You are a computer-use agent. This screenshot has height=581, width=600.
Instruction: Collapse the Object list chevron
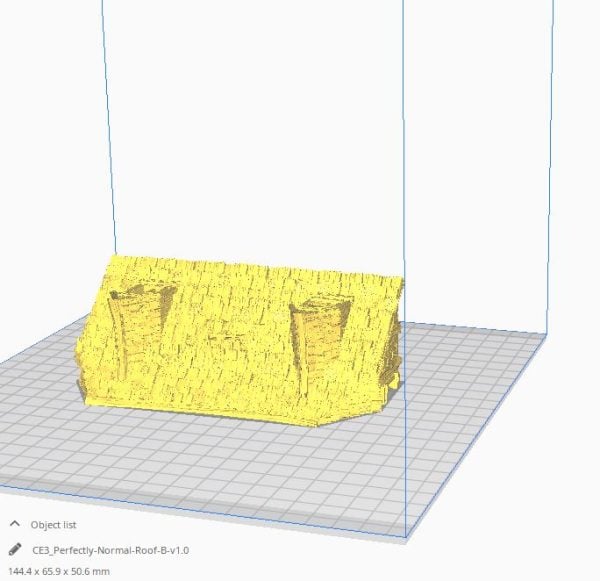pos(15,524)
